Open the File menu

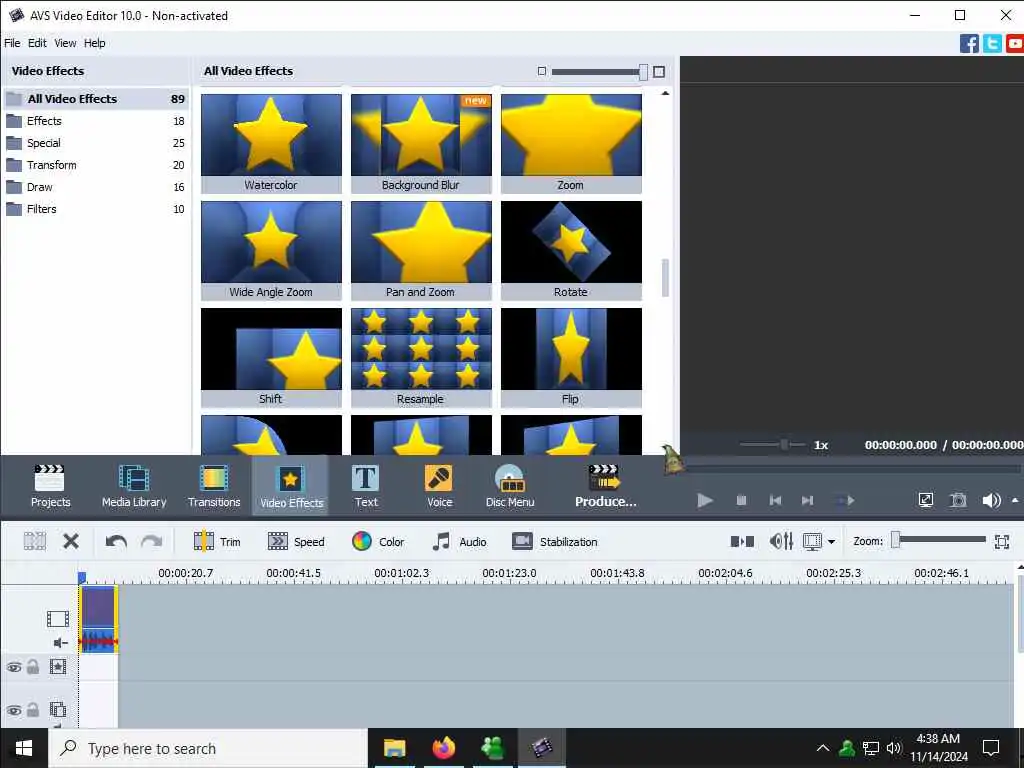click(12, 43)
